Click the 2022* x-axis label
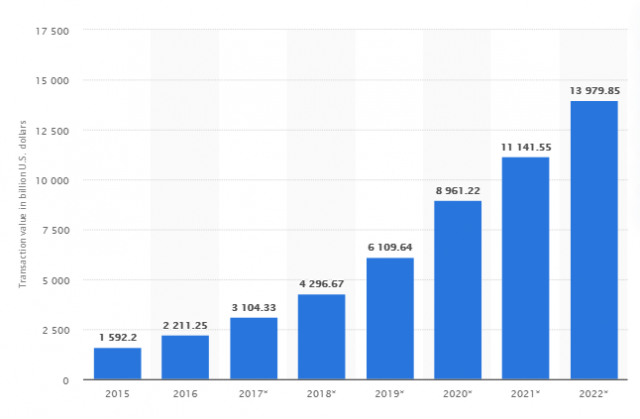This screenshot has width=640, height=419. [x=593, y=394]
